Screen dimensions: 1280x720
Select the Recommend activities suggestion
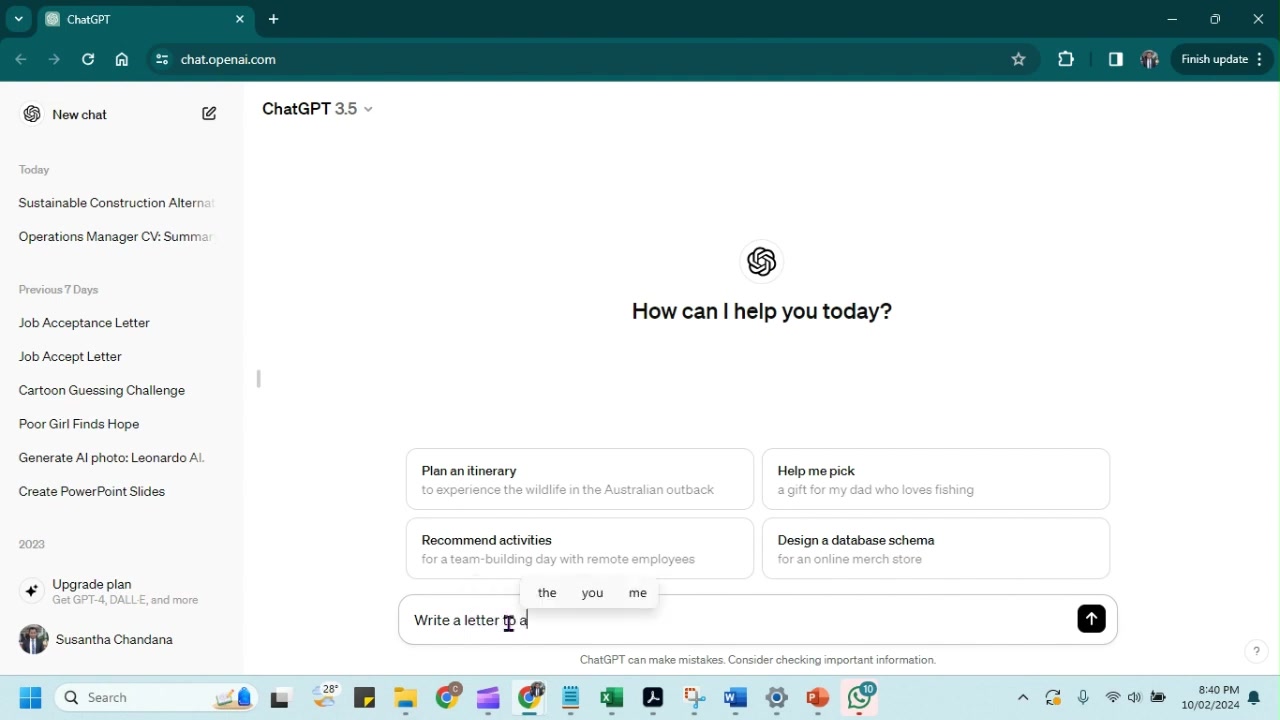[580, 549]
